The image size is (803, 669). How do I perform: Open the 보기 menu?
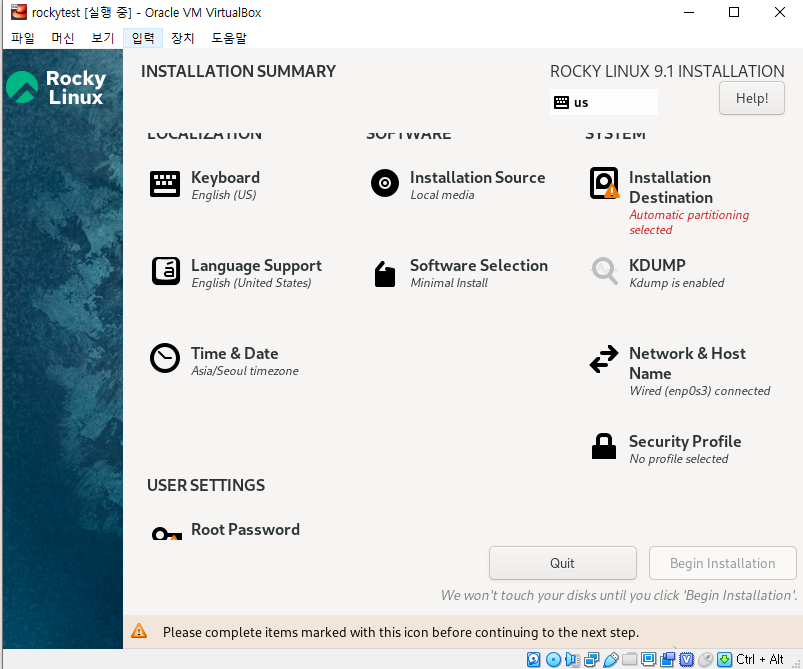coord(102,38)
